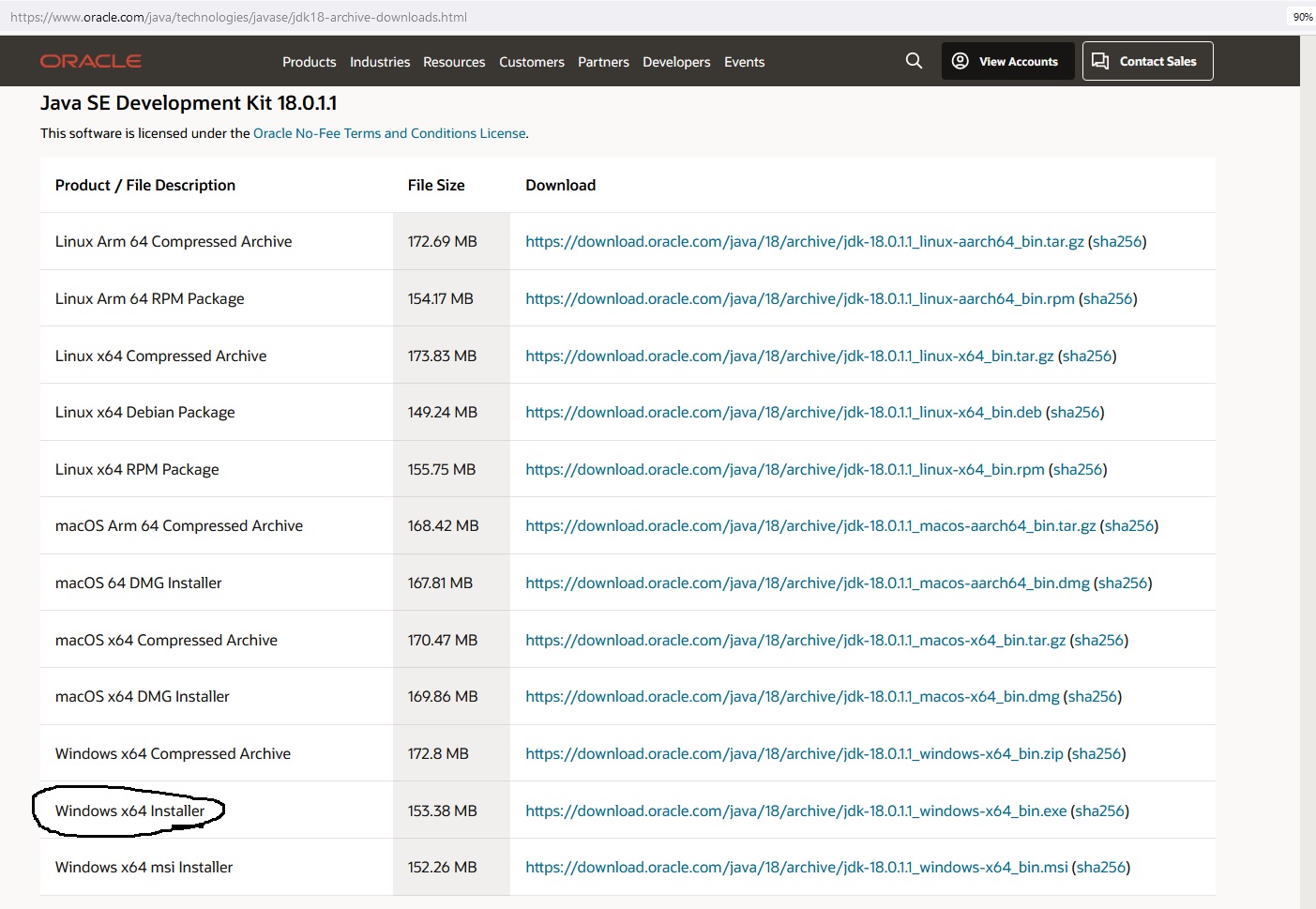
Task: Click the 'Product / File Description' column header
Action: 145,186
